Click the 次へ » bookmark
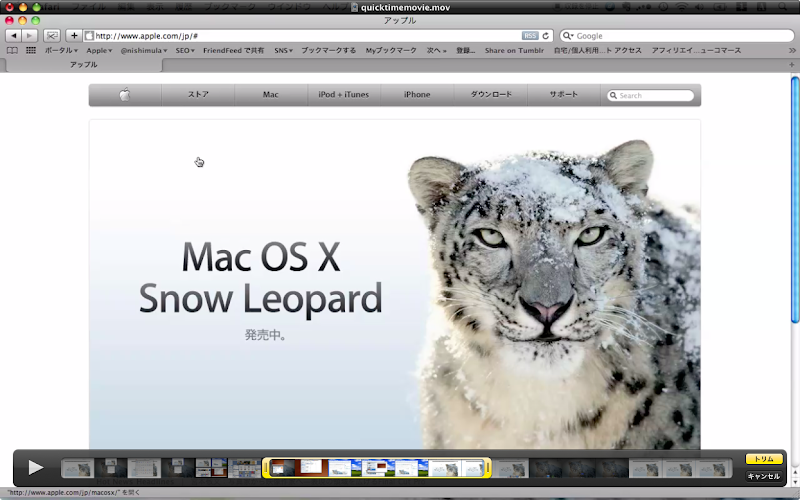The image size is (800, 500). [x=436, y=51]
